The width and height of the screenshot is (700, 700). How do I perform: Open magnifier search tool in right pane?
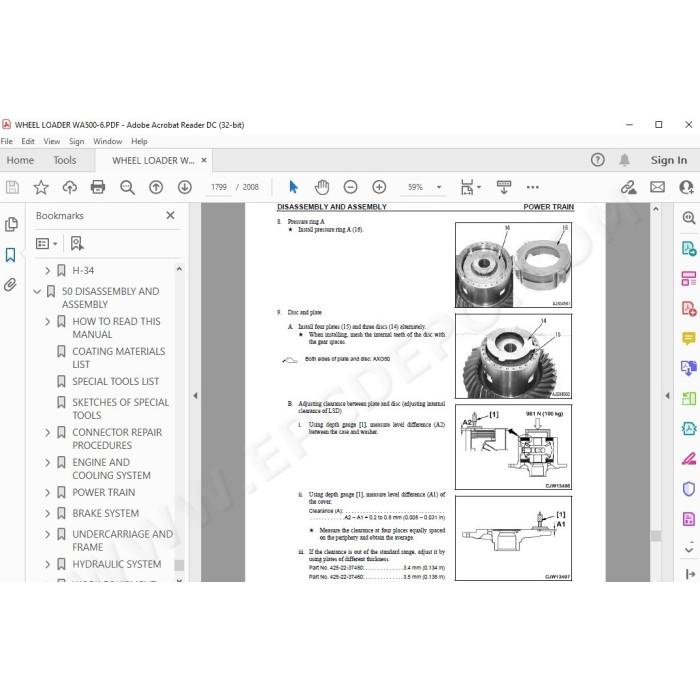(688, 218)
